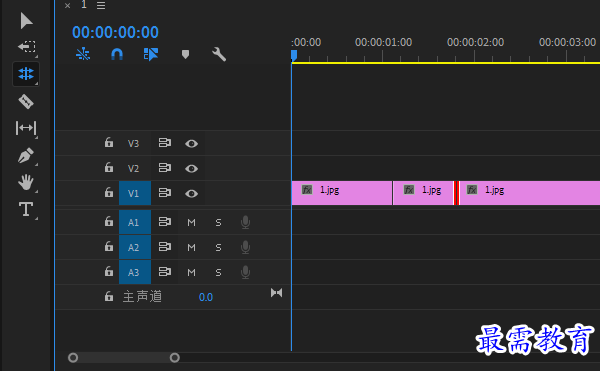
Task: Toggle sync lock on V3
Action: [165, 143]
